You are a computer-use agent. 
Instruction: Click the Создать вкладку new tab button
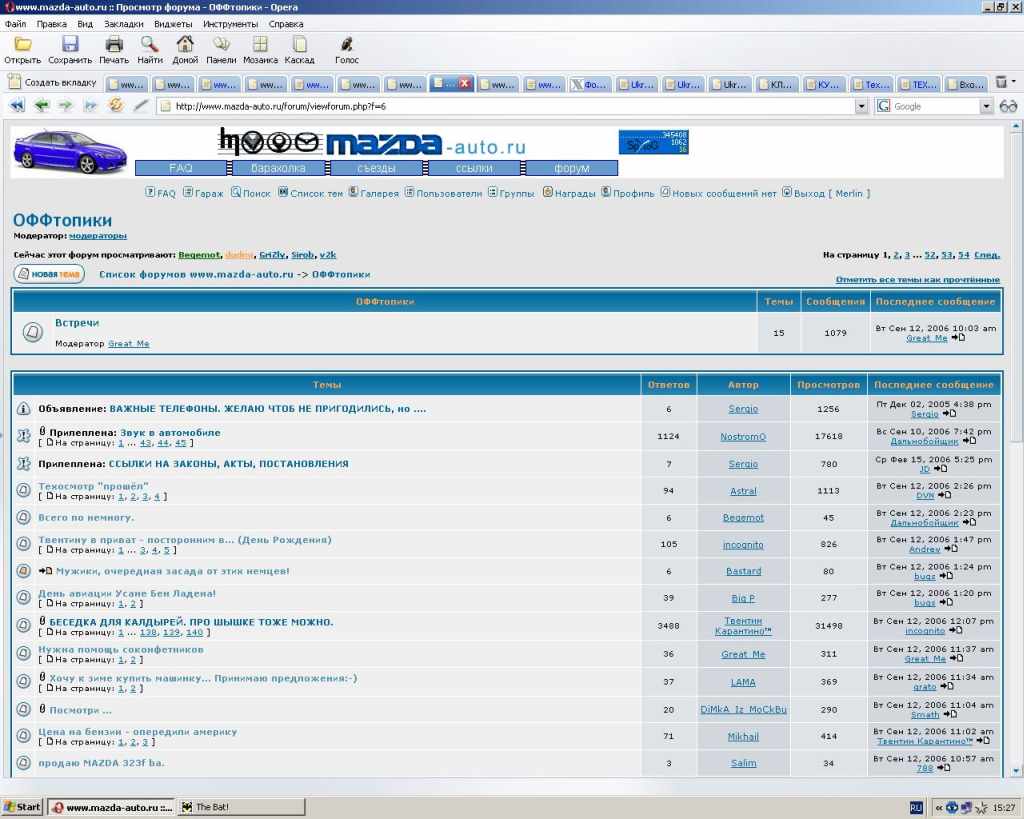coord(52,83)
